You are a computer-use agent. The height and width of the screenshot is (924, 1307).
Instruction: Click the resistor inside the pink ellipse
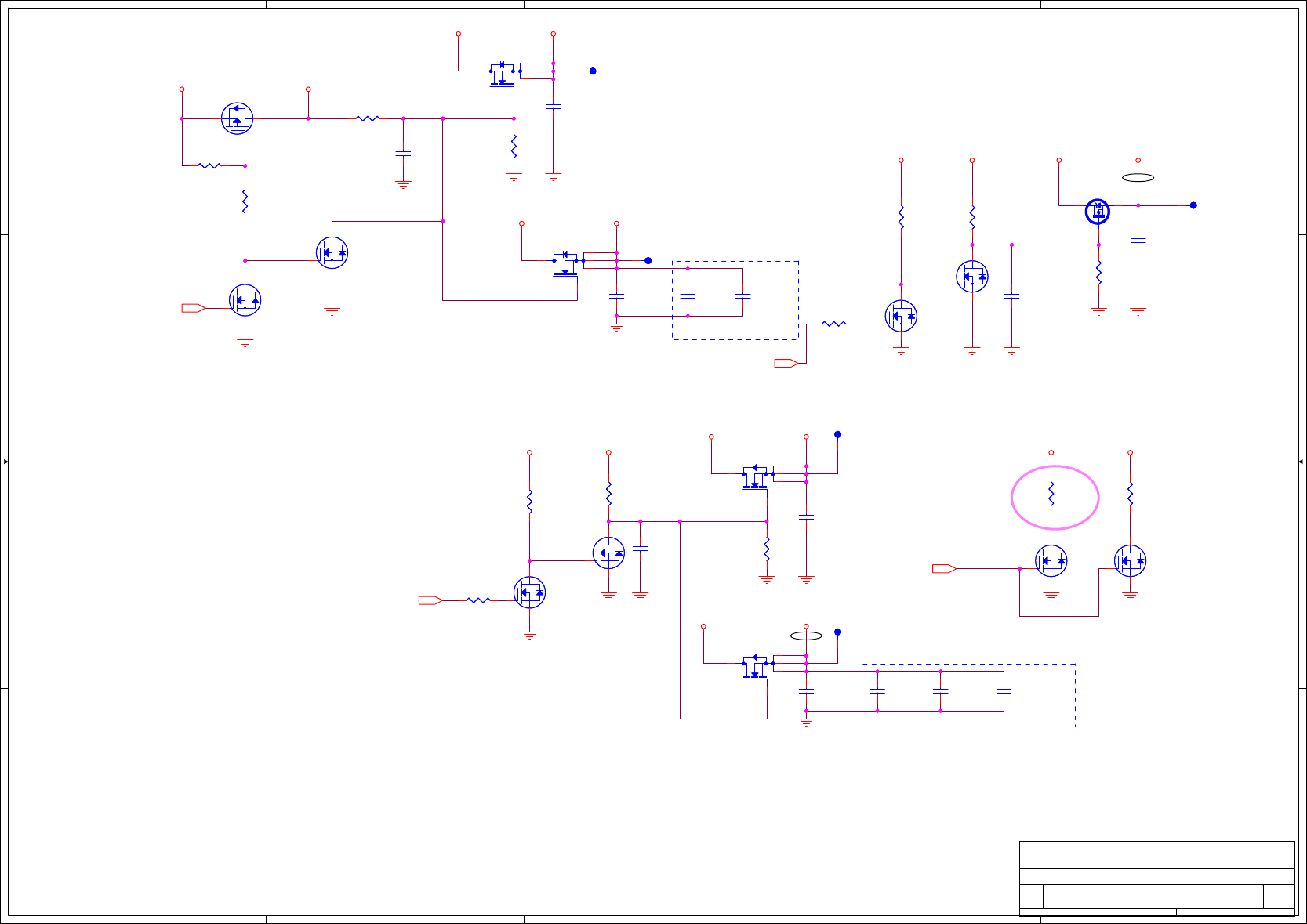(x=1051, y=495)
